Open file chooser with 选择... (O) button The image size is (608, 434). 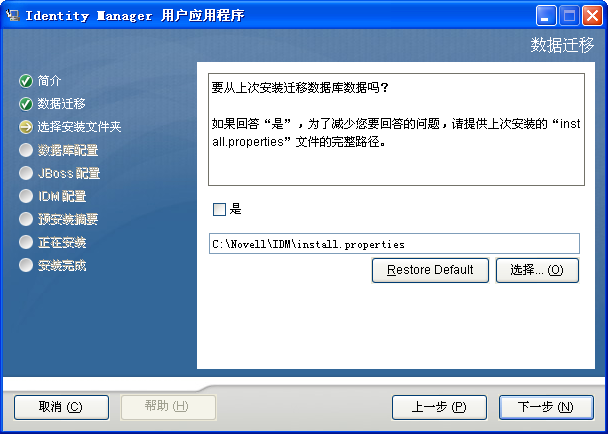click(x=537, y=270)
